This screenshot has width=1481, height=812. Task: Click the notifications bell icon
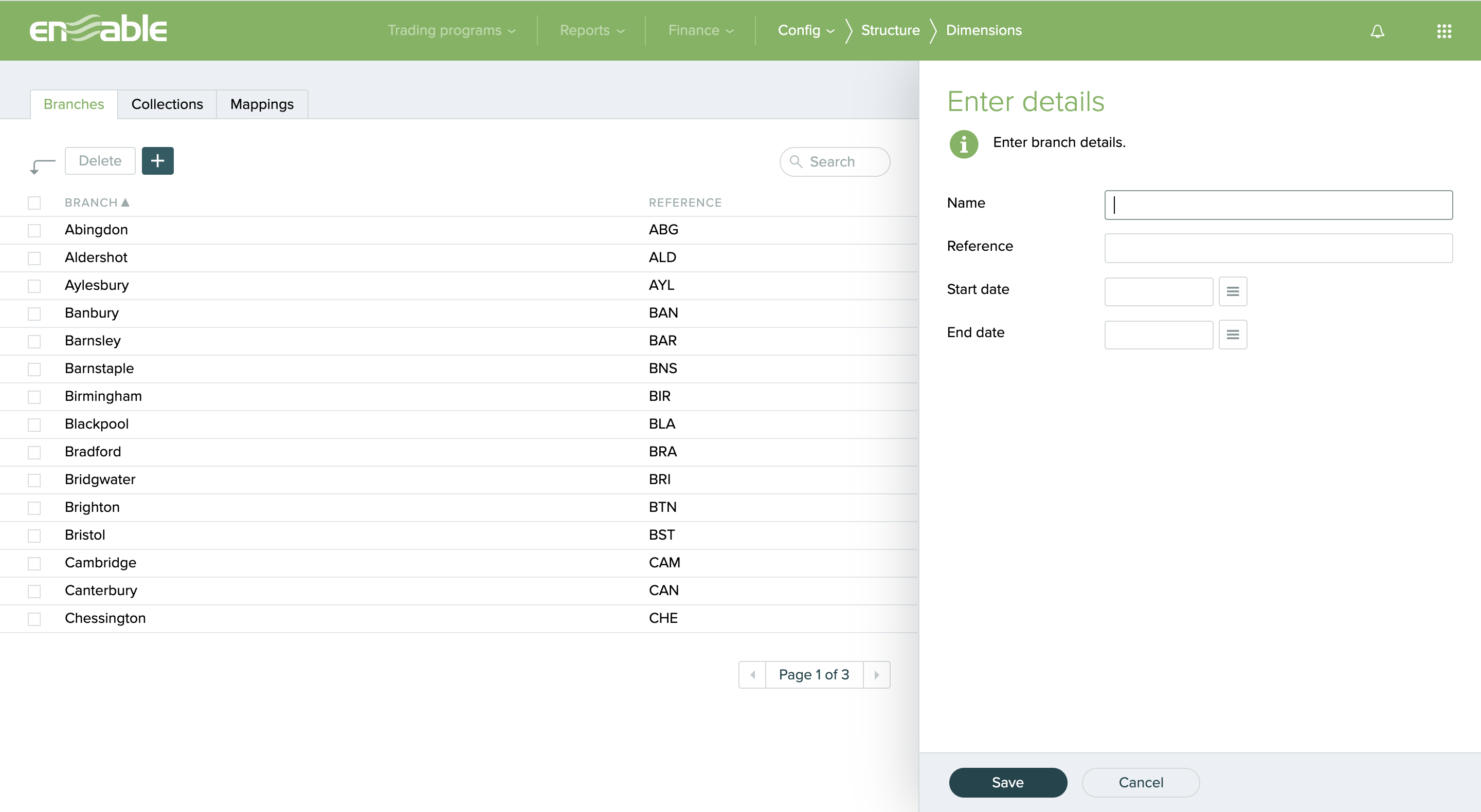(x=1377, y=31)
